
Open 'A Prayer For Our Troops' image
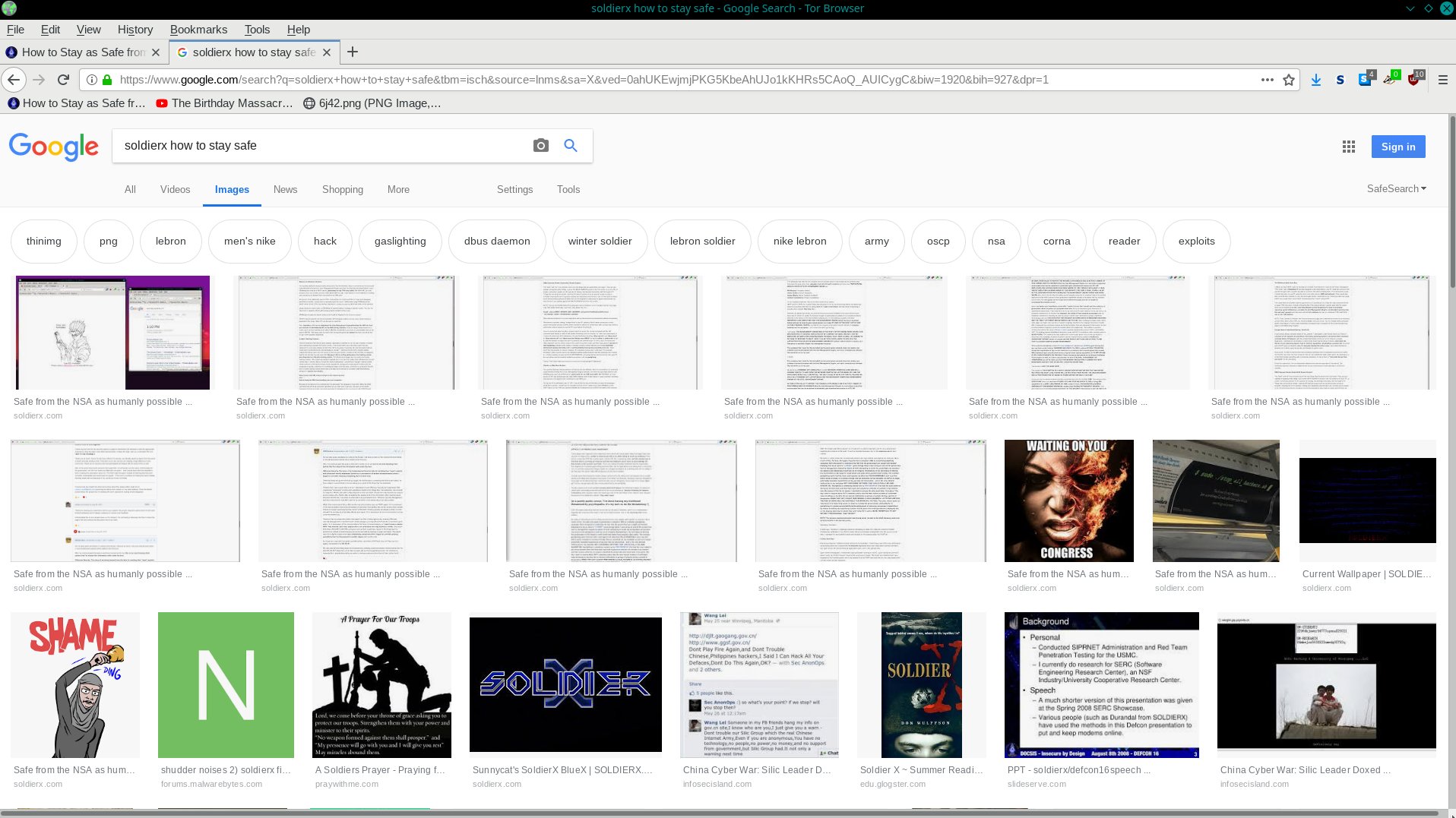pos(381,685)
